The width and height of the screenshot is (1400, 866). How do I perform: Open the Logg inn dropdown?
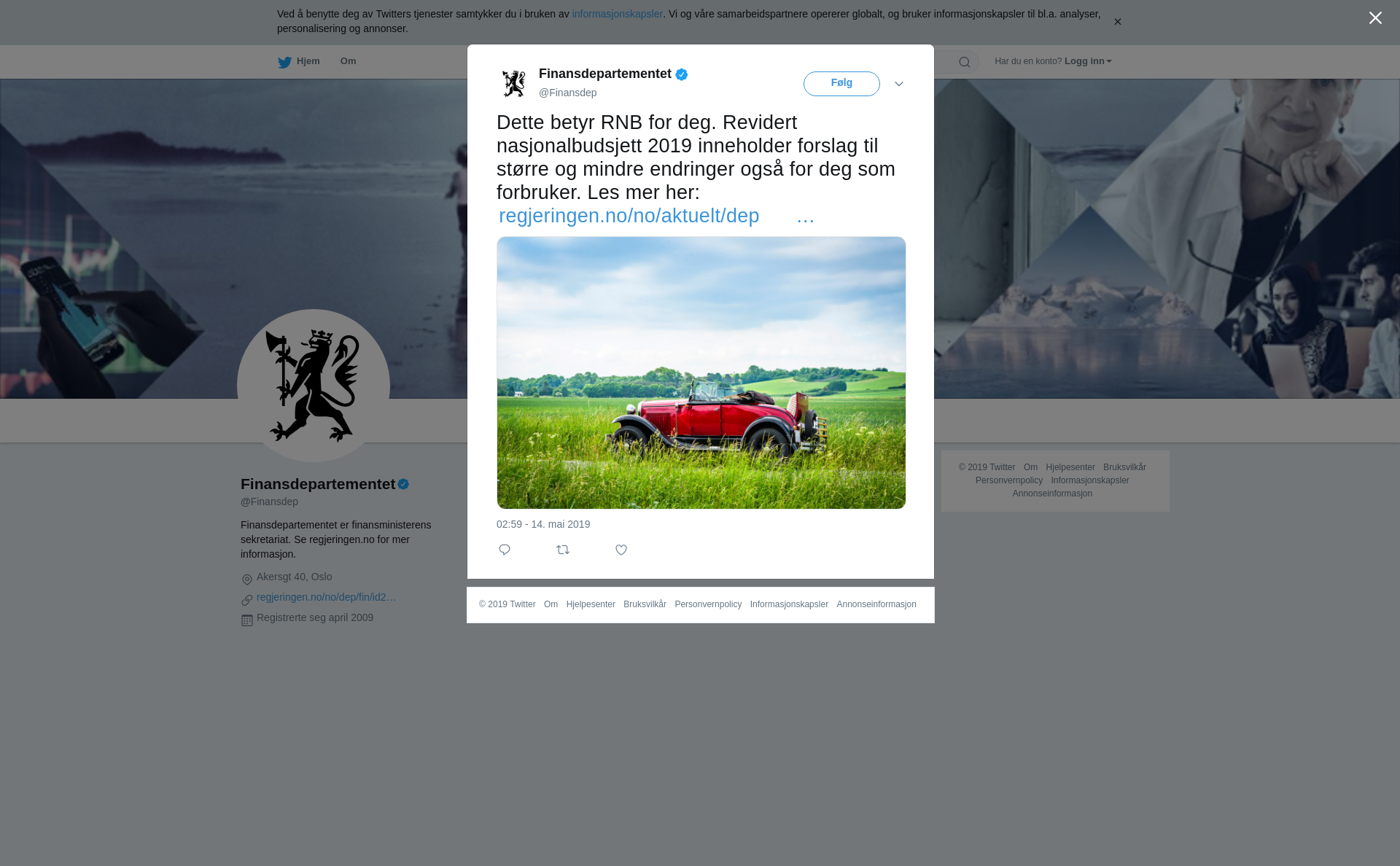click(1088, 61)
